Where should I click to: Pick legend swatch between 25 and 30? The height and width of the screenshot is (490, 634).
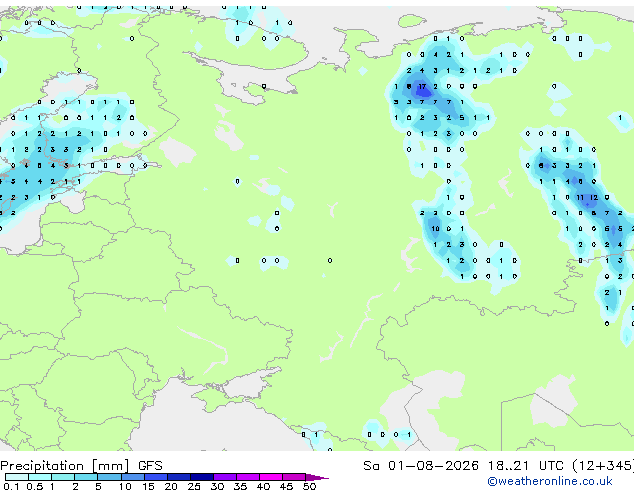tap(201, 477)
